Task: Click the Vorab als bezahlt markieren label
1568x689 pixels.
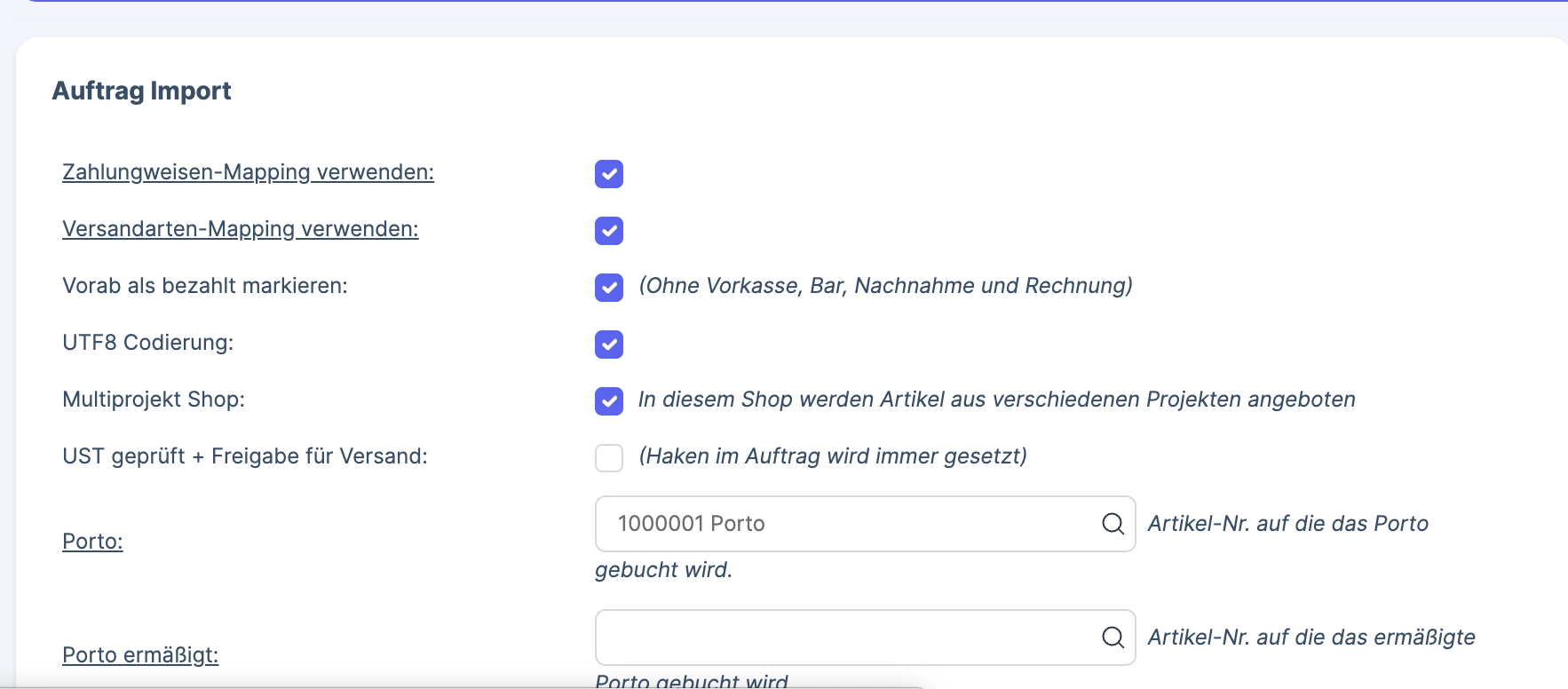Action: click(x=205, y=286)
